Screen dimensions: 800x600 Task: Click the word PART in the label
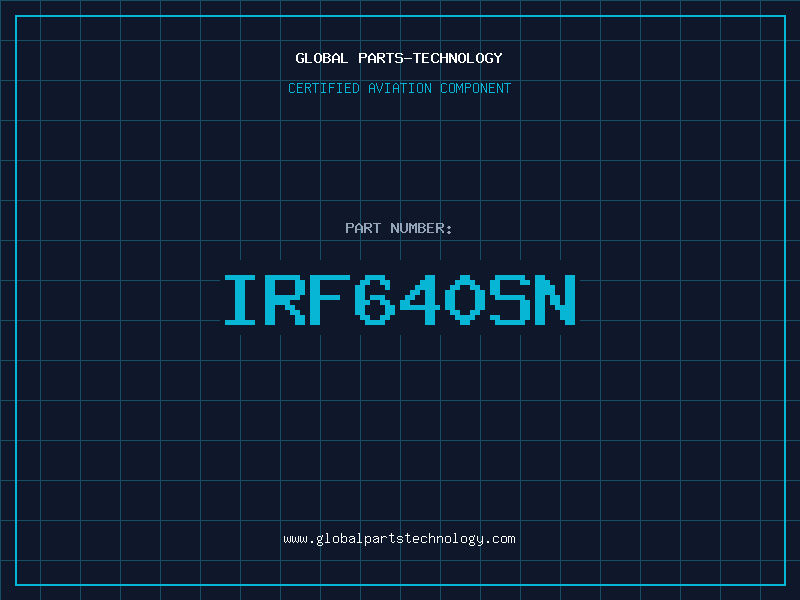point(363,228)
